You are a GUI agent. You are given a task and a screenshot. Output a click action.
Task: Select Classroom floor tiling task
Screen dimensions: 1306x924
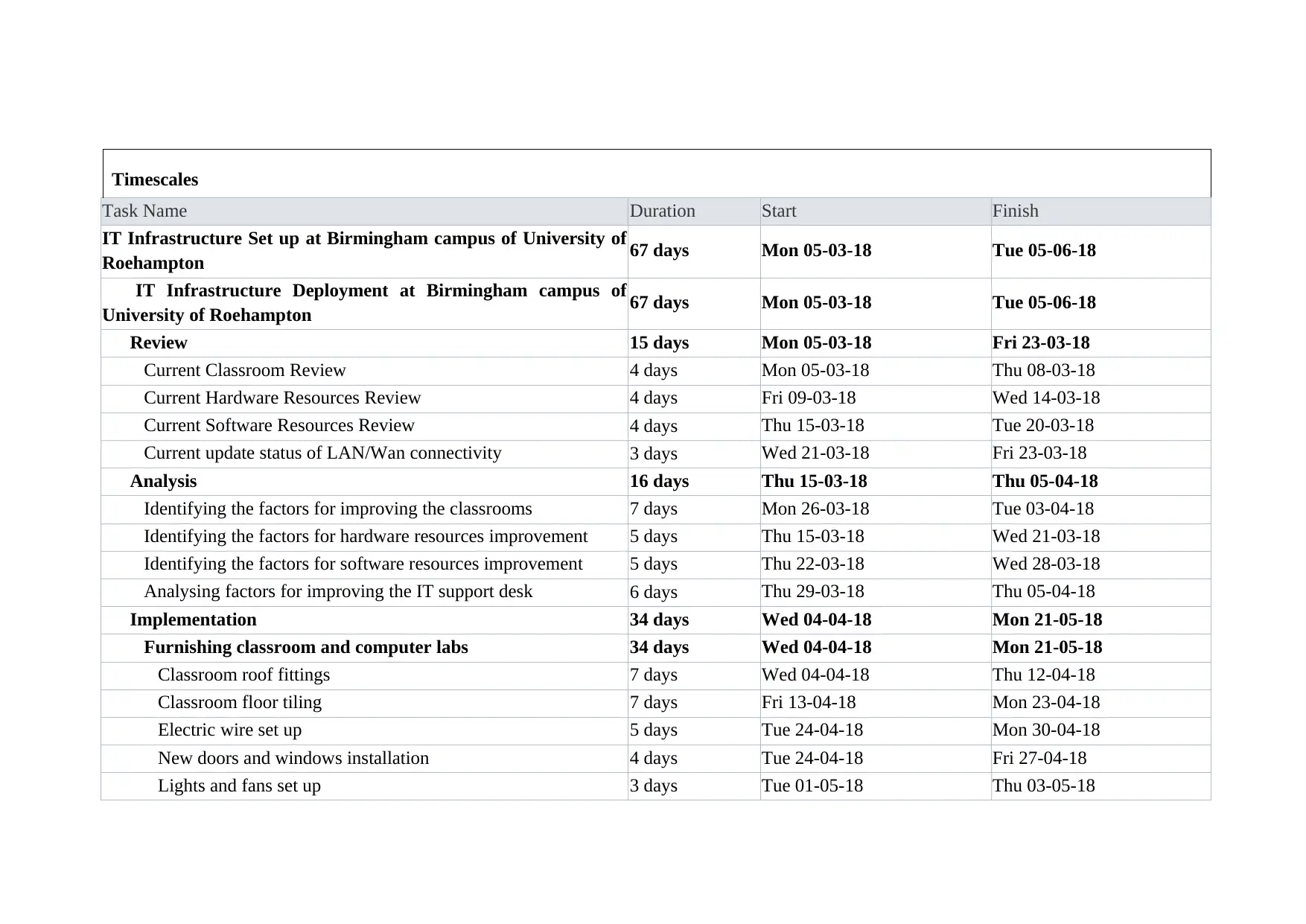pos(240,702)
